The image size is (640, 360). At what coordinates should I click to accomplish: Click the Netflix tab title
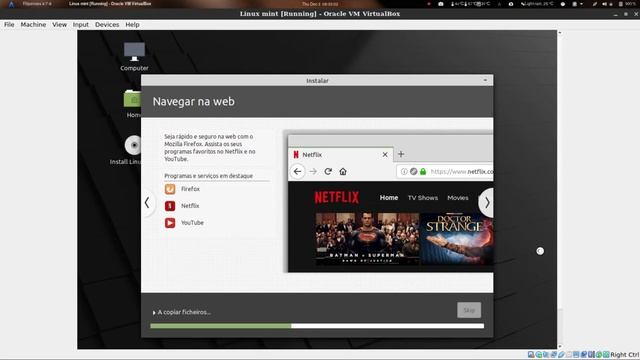tap(312, 155)
